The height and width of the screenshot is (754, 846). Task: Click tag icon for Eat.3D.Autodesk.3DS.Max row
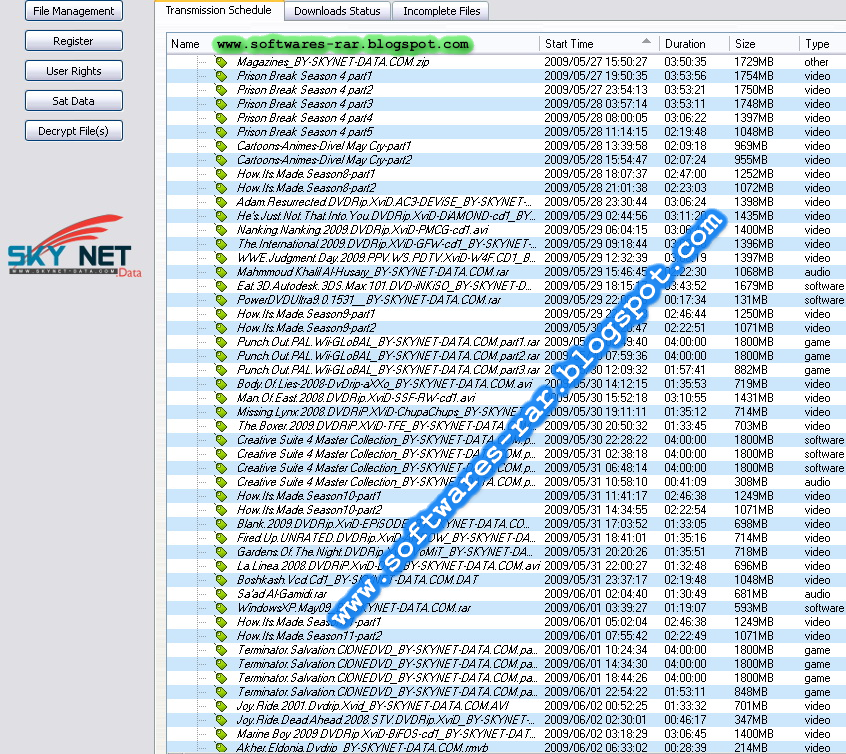[x=221, y=287]
